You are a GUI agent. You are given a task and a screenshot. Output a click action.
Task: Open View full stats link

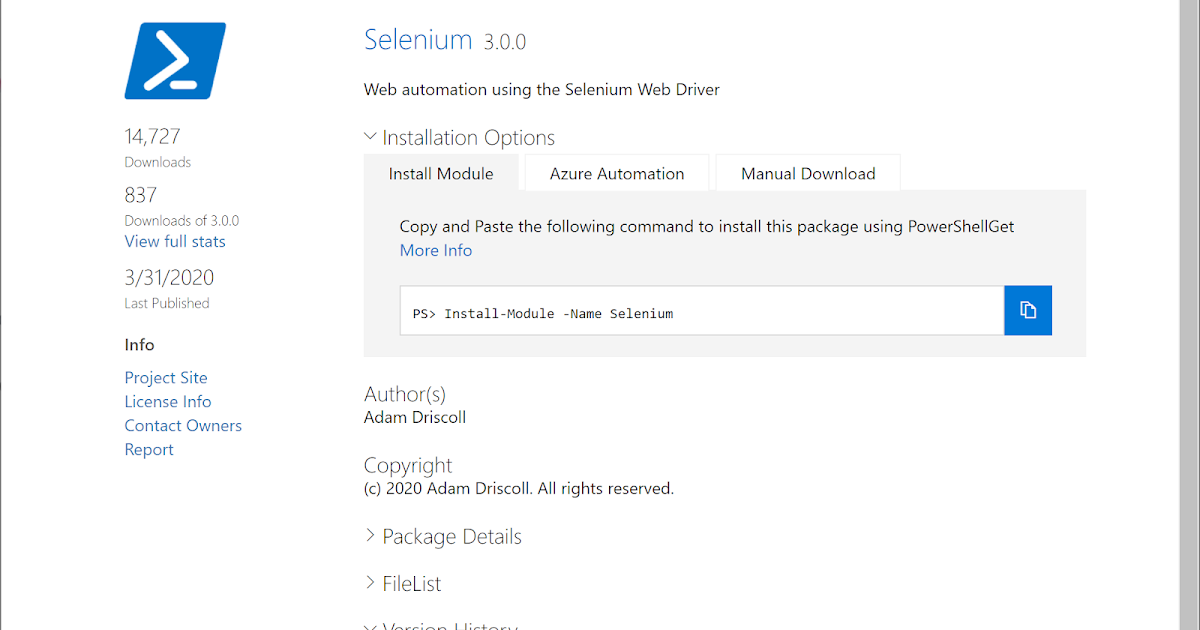pyautogui.click(x=175, y=242)
